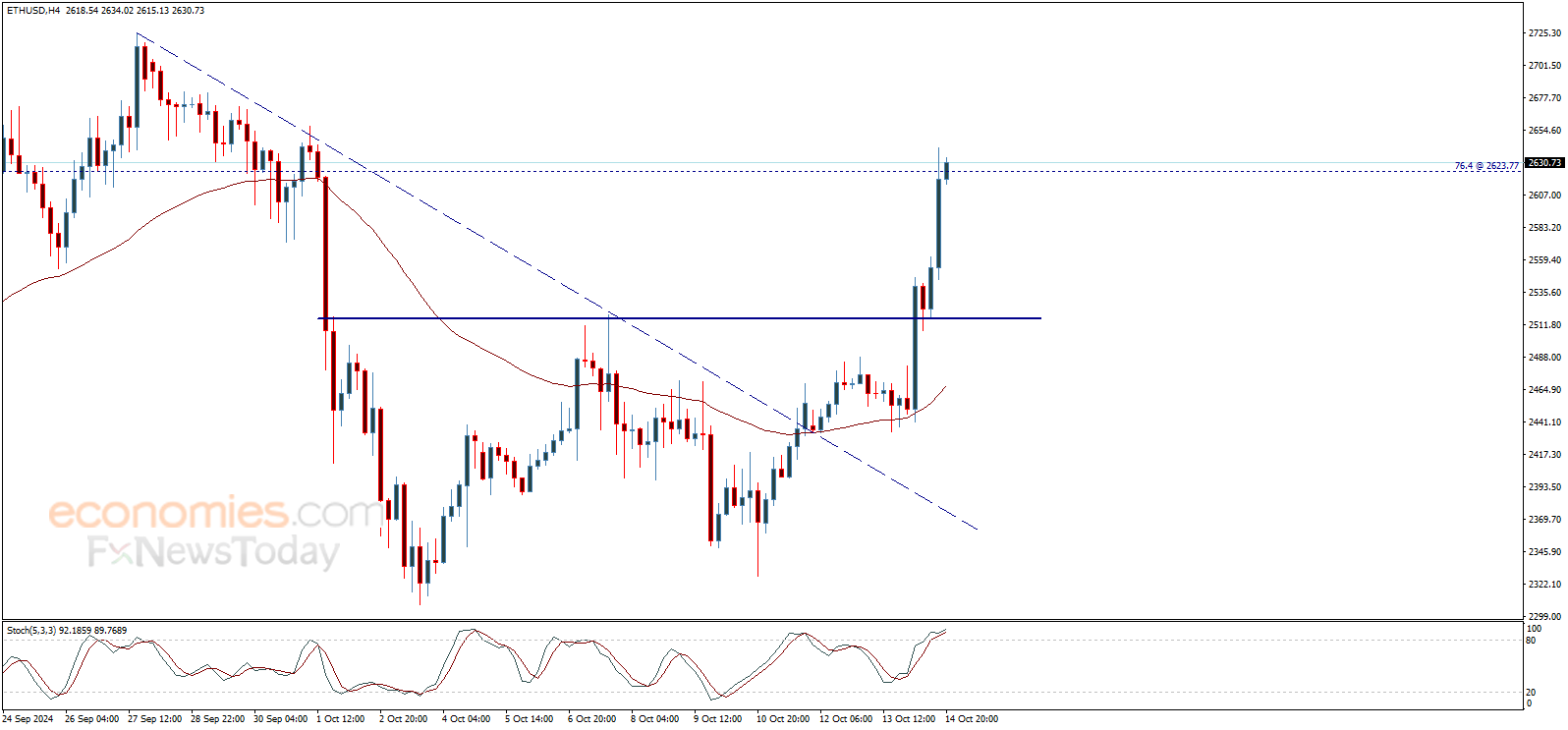Click the time axis label 8 Oct 04:00
Viewport: 1568px width, 730px height.
pyautogui.click(x=654, y=719)
